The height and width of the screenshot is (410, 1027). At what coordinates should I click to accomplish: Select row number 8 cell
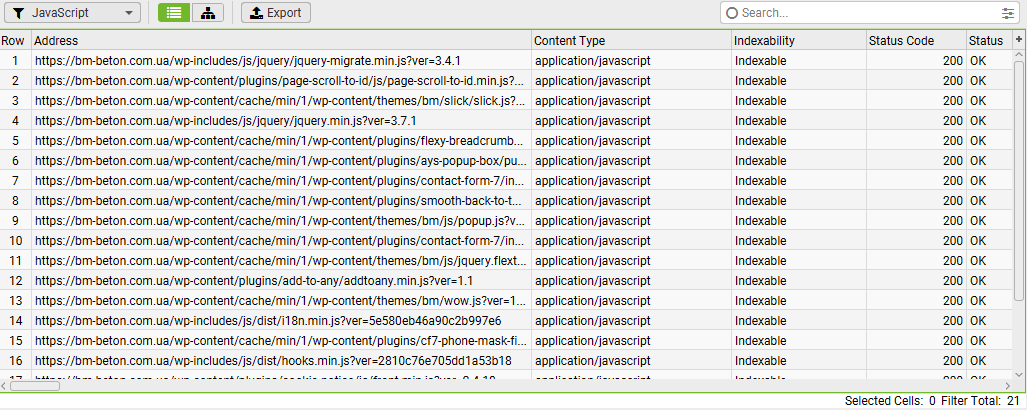tap(16, 201)
